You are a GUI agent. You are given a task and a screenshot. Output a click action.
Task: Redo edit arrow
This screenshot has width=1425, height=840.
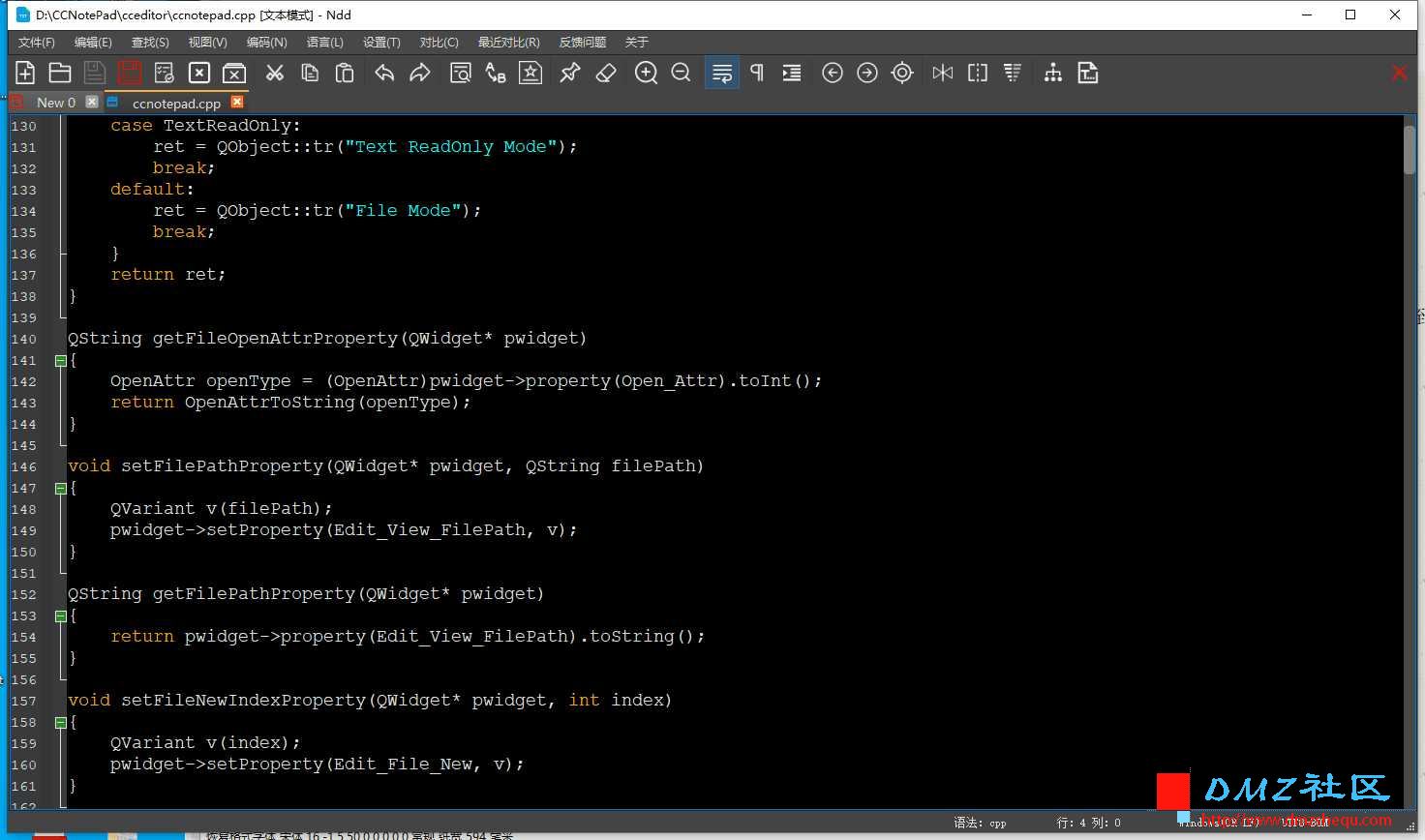[x=420, y=73]
